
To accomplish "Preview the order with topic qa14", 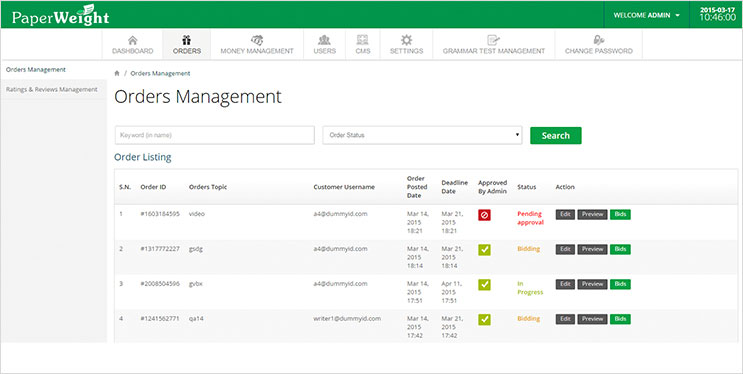I will (x=592, y=319).
